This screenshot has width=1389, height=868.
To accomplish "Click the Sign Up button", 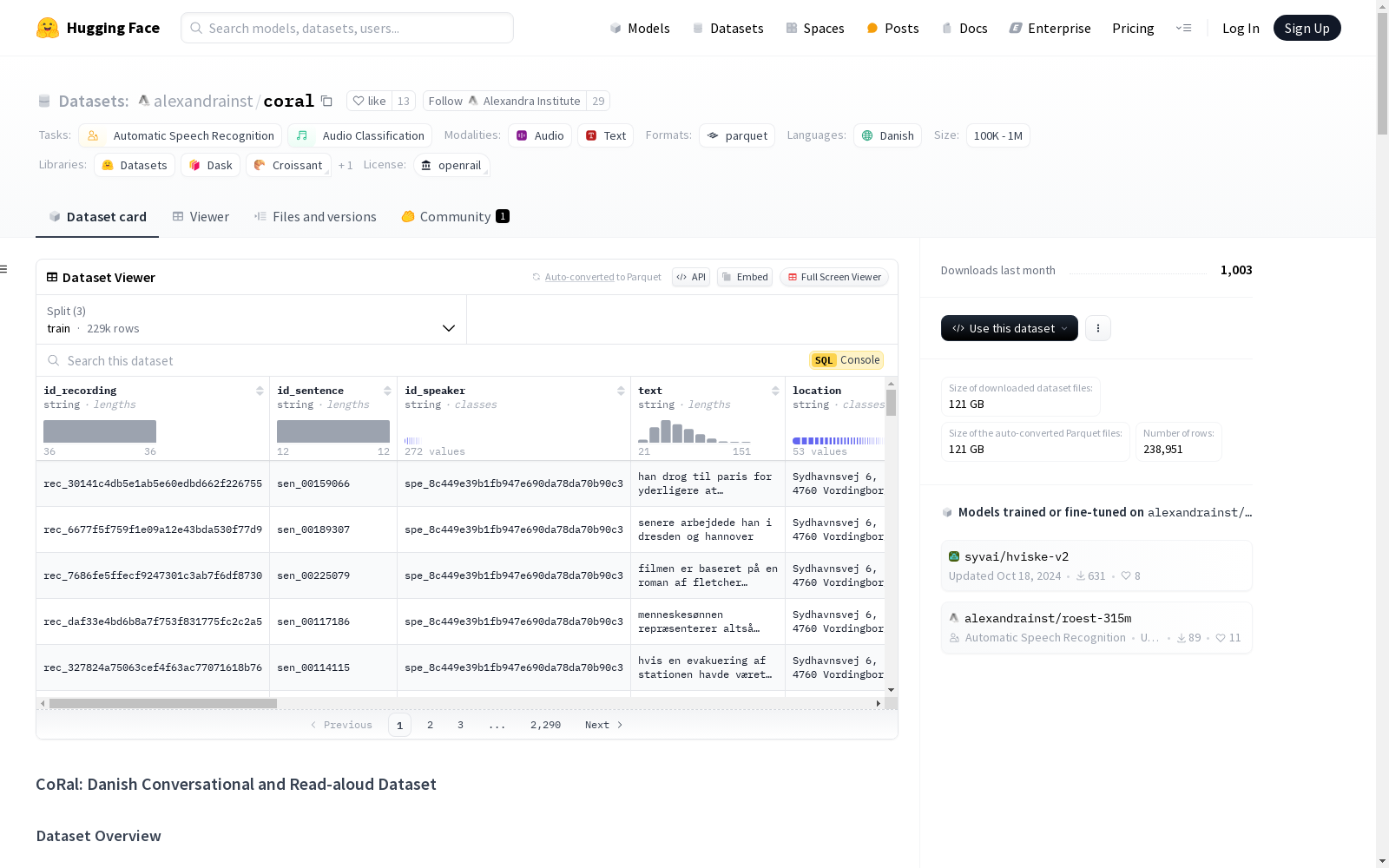I will pyautogui.click(x=1307, y=28).
